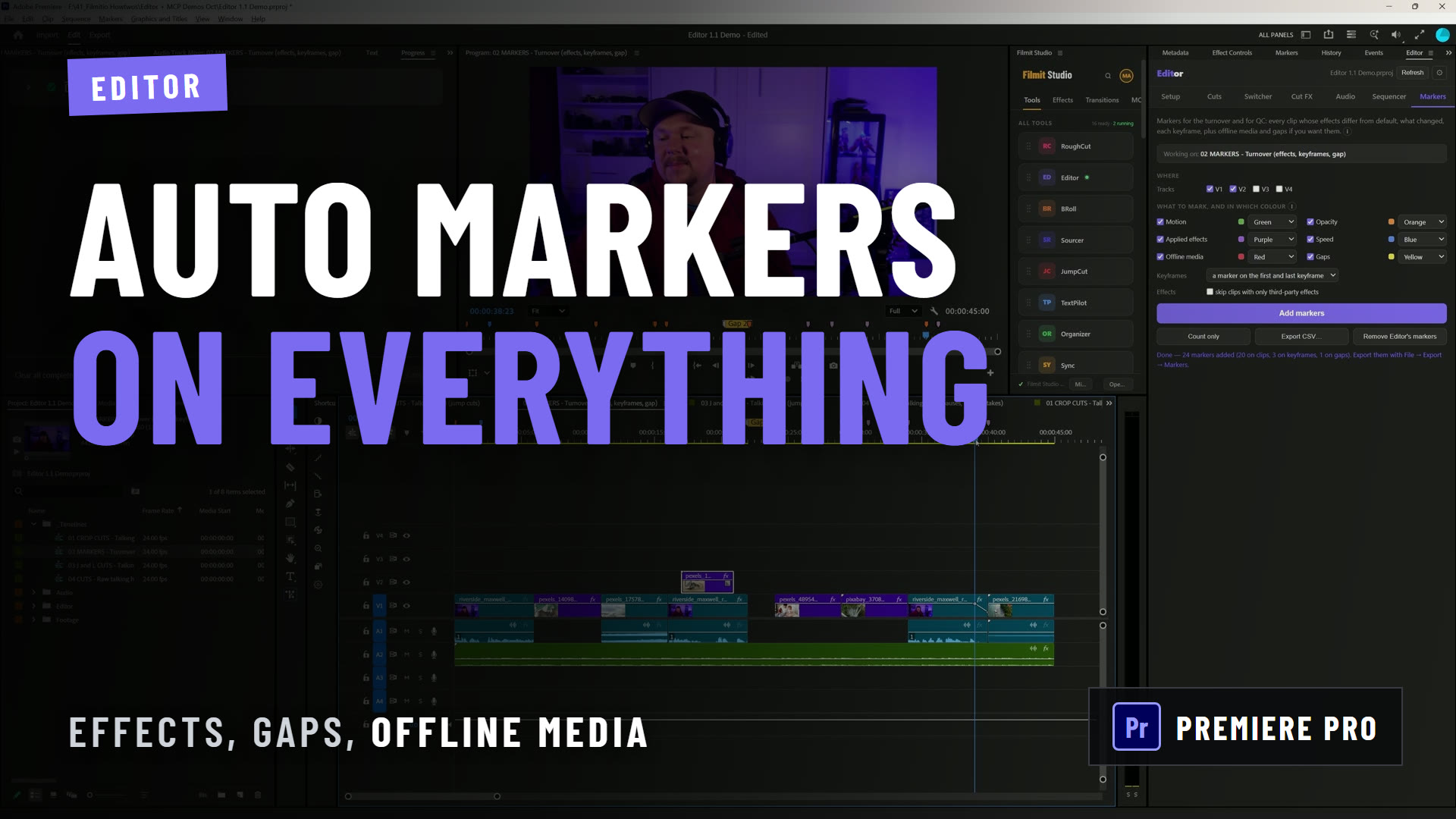
Task: Show more panel tabs with the double chevron
Action: tap(1448, 53)
